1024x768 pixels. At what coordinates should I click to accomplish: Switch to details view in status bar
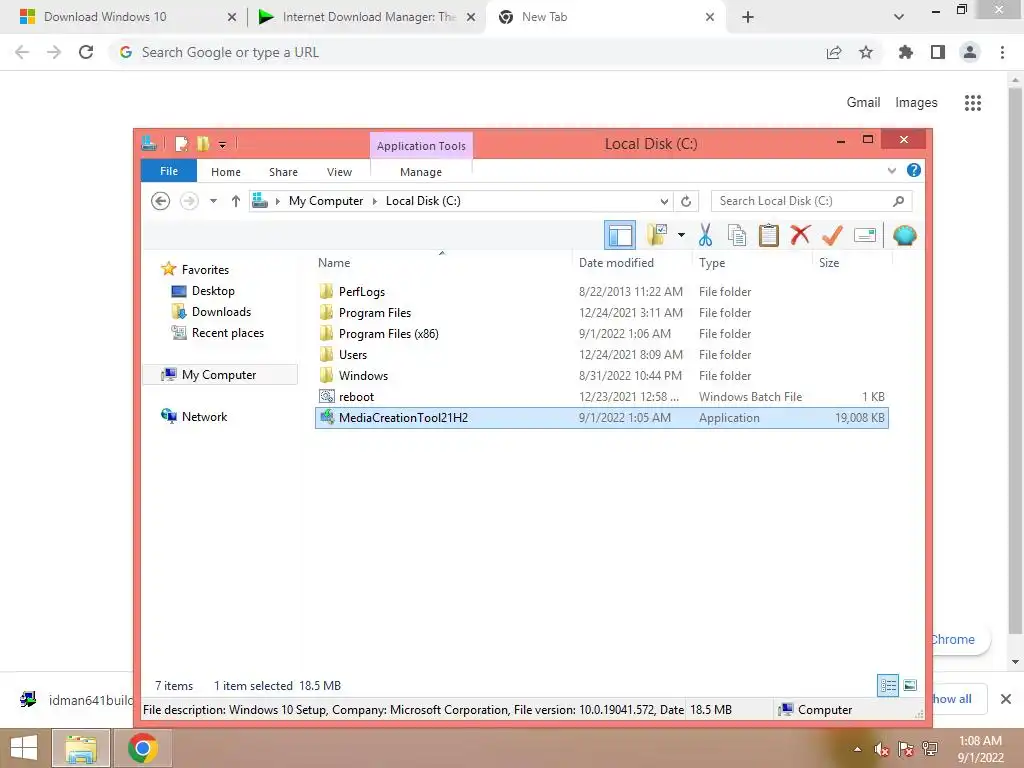pyautogui.click(x=888, y=685)
